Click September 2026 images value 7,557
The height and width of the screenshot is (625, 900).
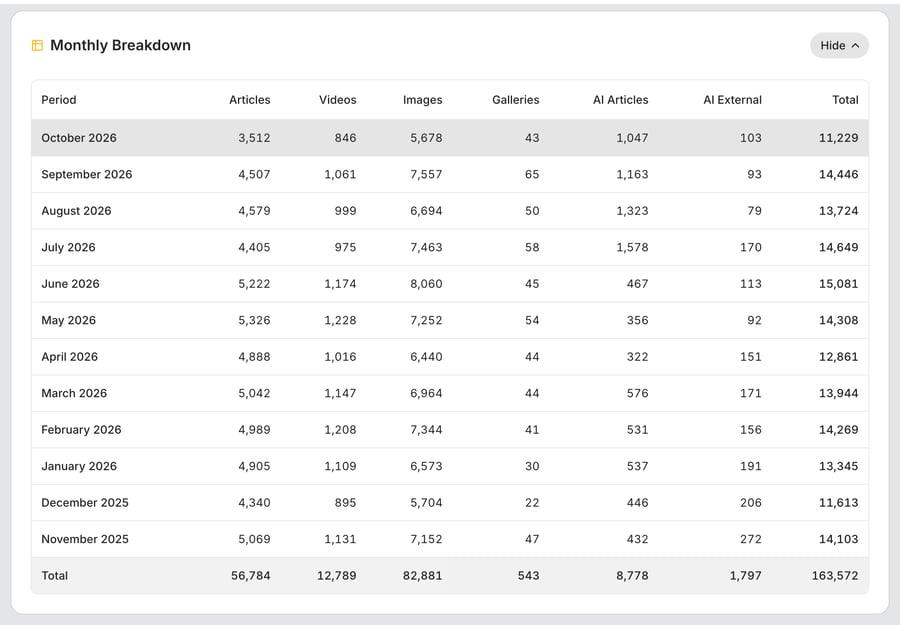coord(426,174)
